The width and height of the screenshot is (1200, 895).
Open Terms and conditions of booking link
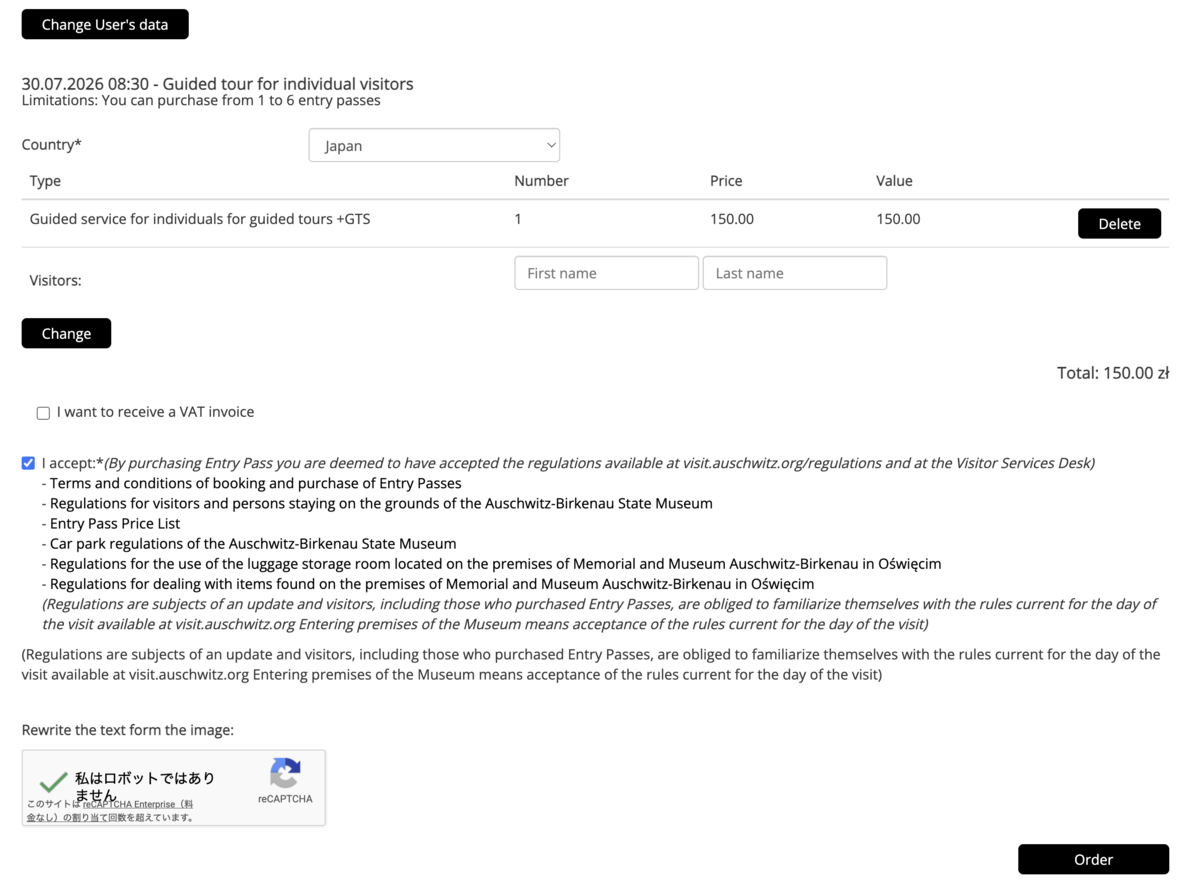256,483
